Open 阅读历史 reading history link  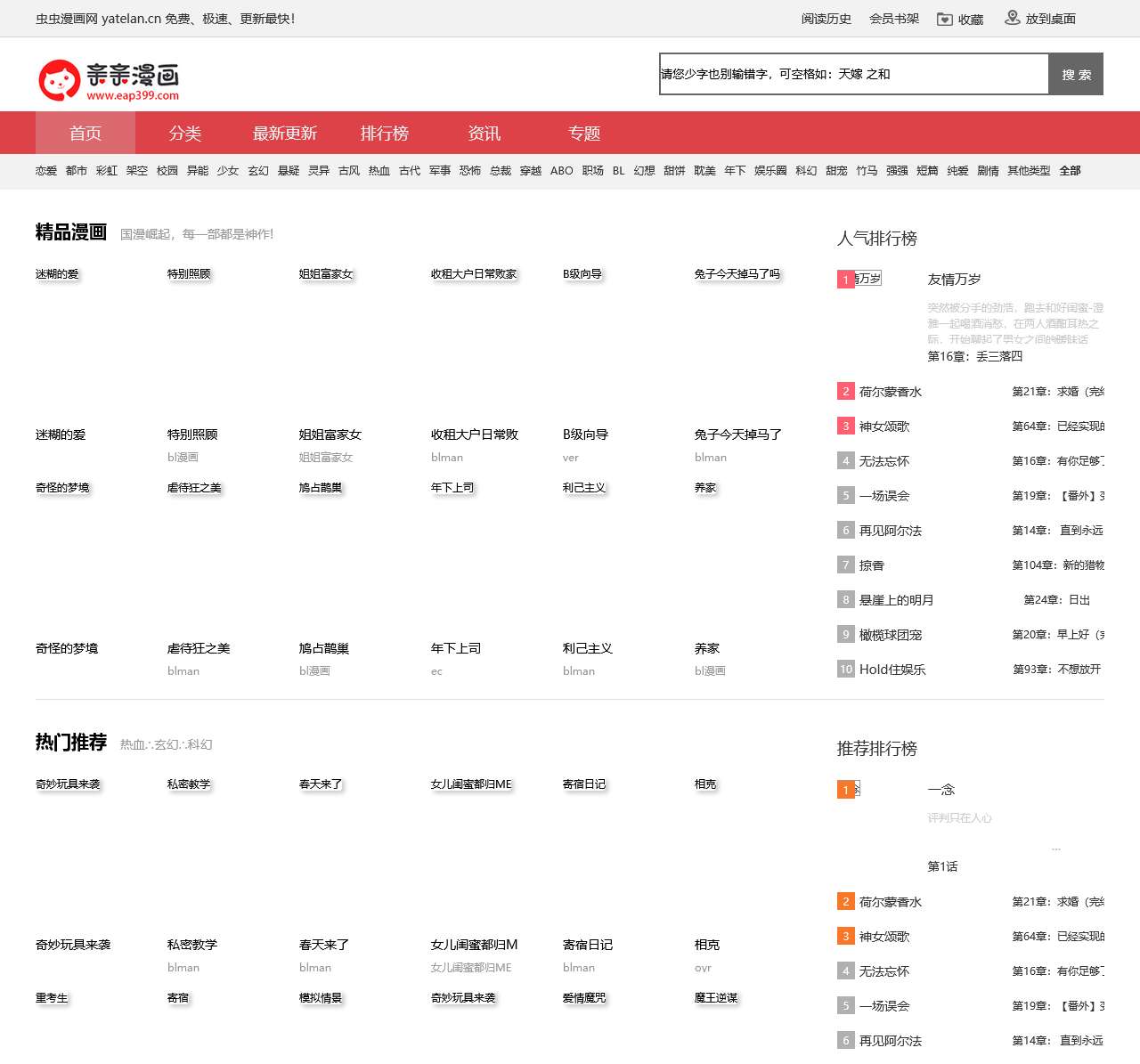tap(826, 19)
